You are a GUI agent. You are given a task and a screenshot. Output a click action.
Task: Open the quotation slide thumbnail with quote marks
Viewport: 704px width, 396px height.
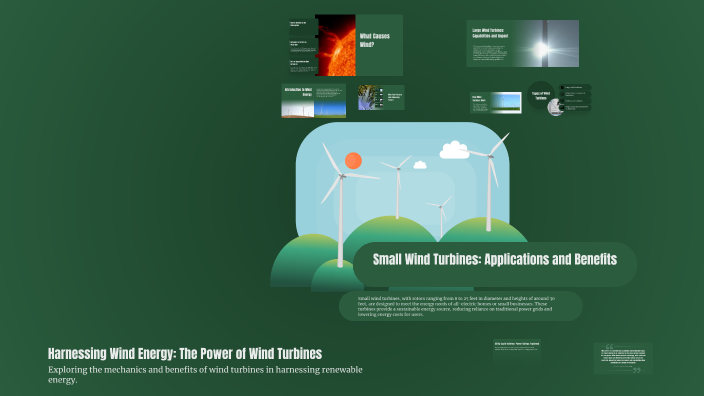tap(623, 358)
